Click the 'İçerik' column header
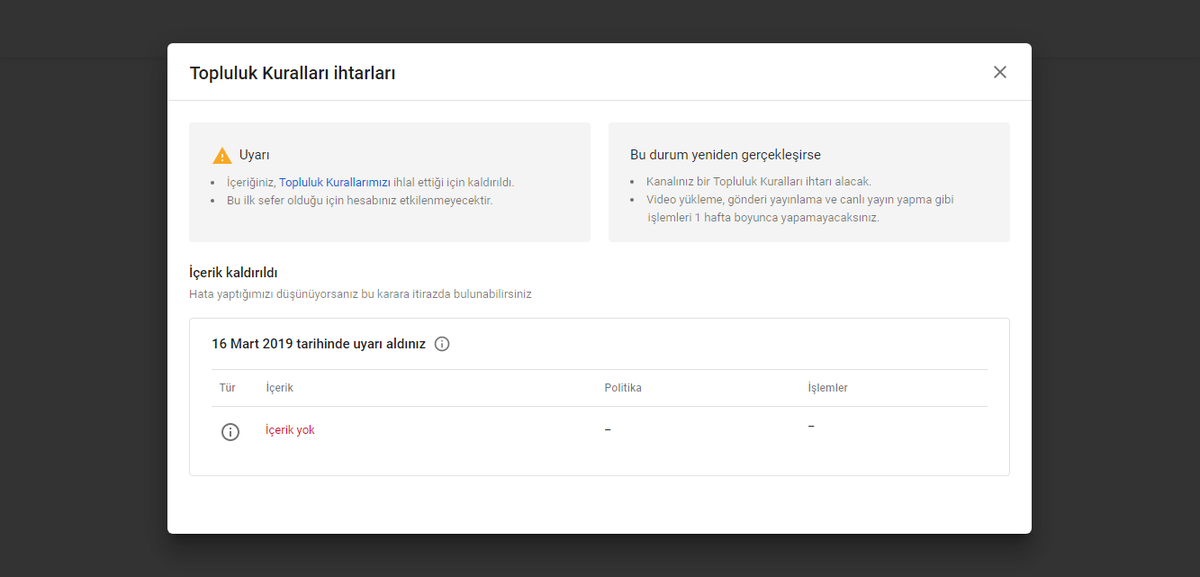Viewport: 1200px width, 577px height. pos(279,388)
